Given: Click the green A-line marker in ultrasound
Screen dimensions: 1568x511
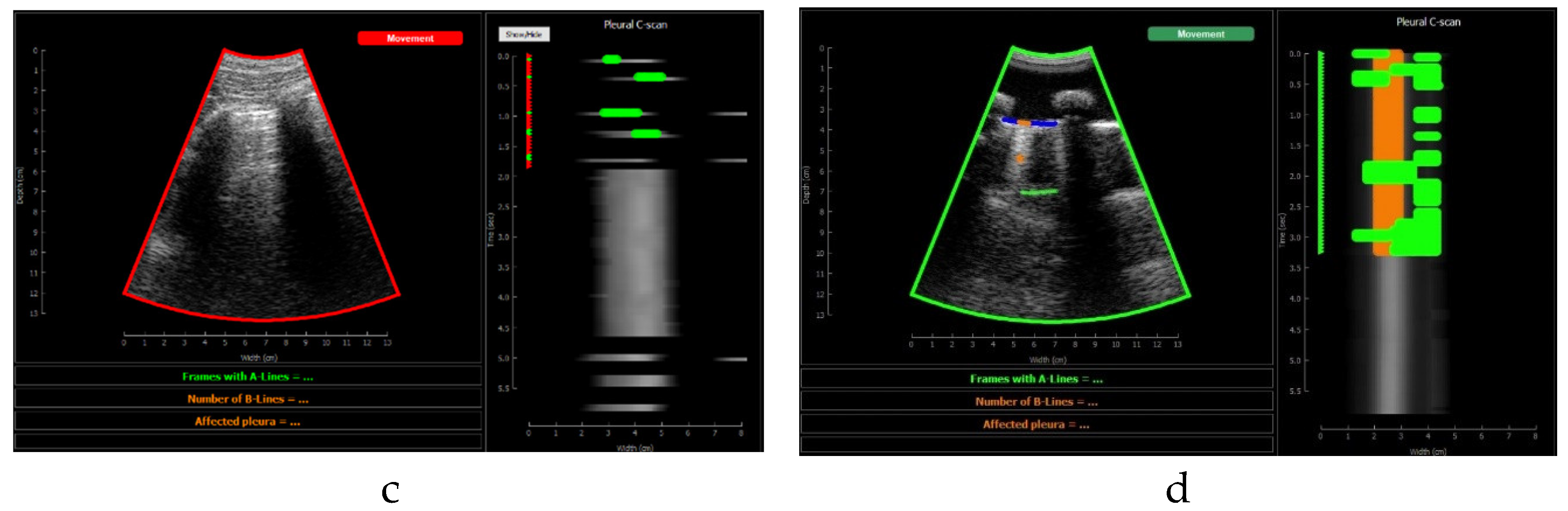Looking at the screenshot, I should (1038, 192).
